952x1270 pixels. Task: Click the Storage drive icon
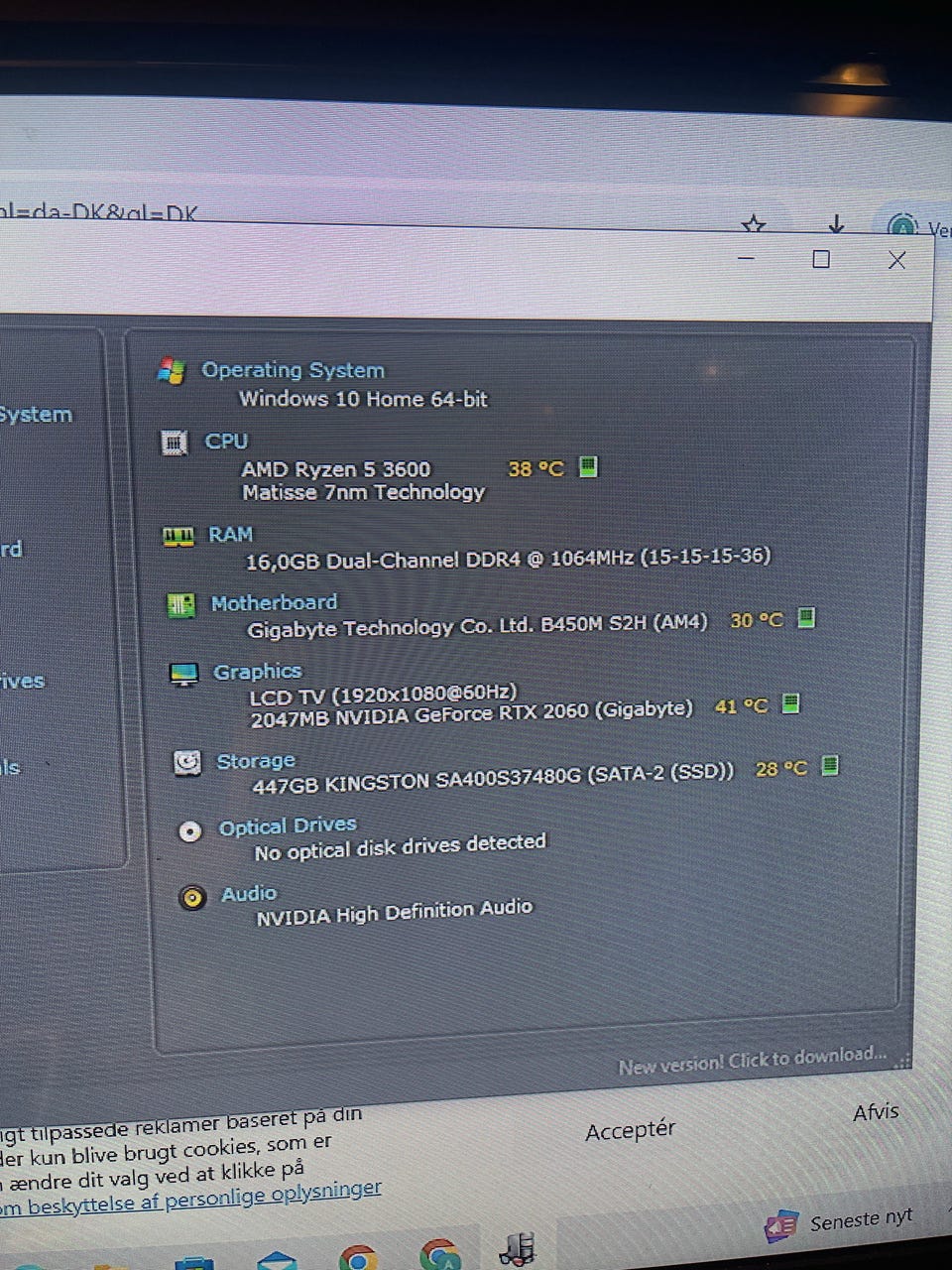(187, 762)
